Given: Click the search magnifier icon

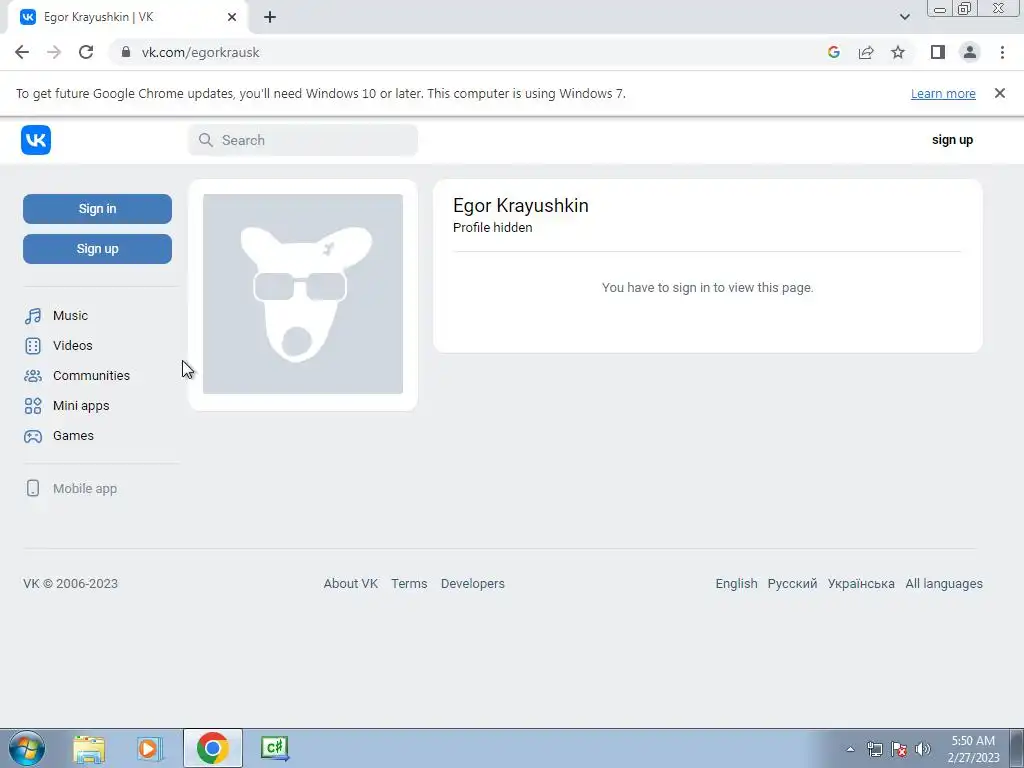Looking at the screenshot, I should (x=206, y=140).
